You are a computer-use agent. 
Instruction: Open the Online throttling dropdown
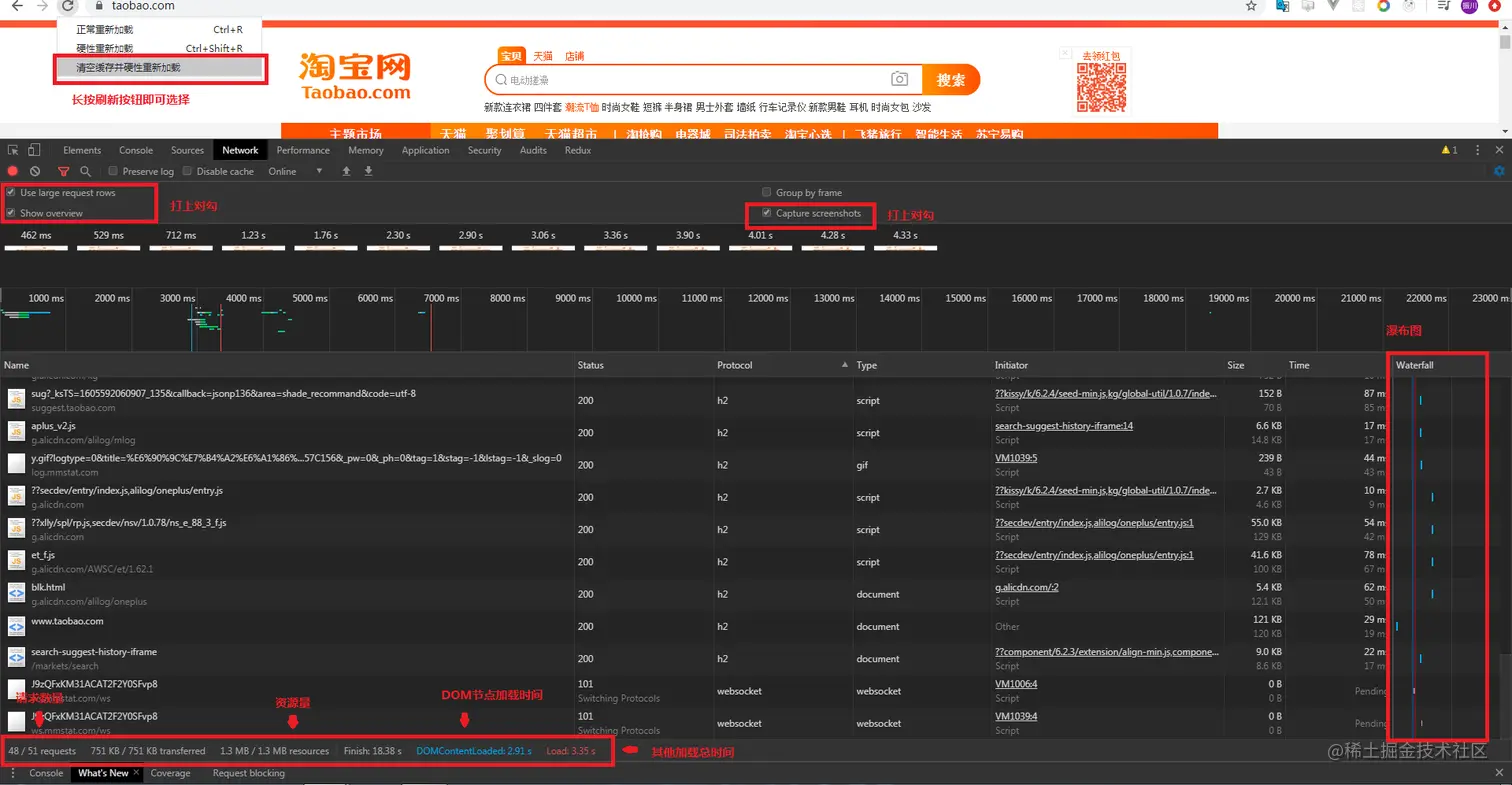coord(296,171)
